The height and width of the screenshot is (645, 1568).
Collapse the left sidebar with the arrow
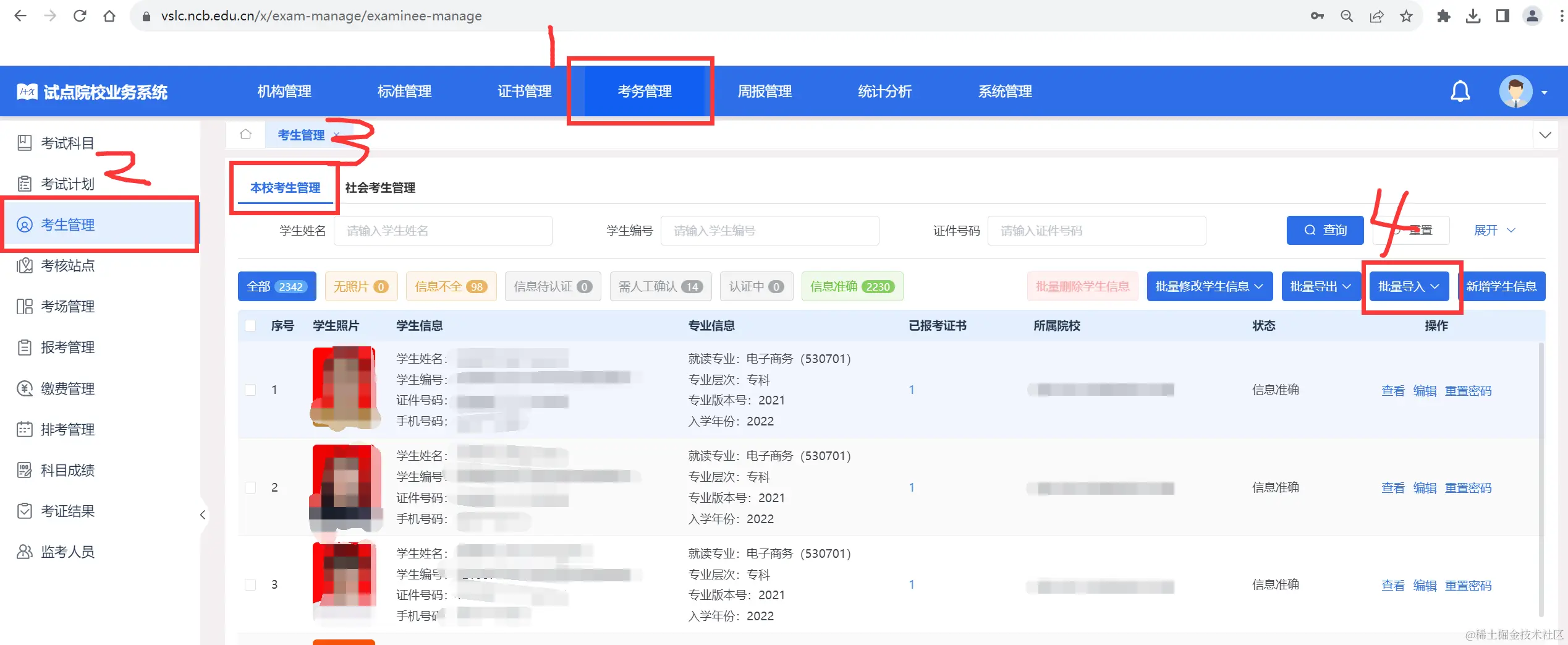203,515
